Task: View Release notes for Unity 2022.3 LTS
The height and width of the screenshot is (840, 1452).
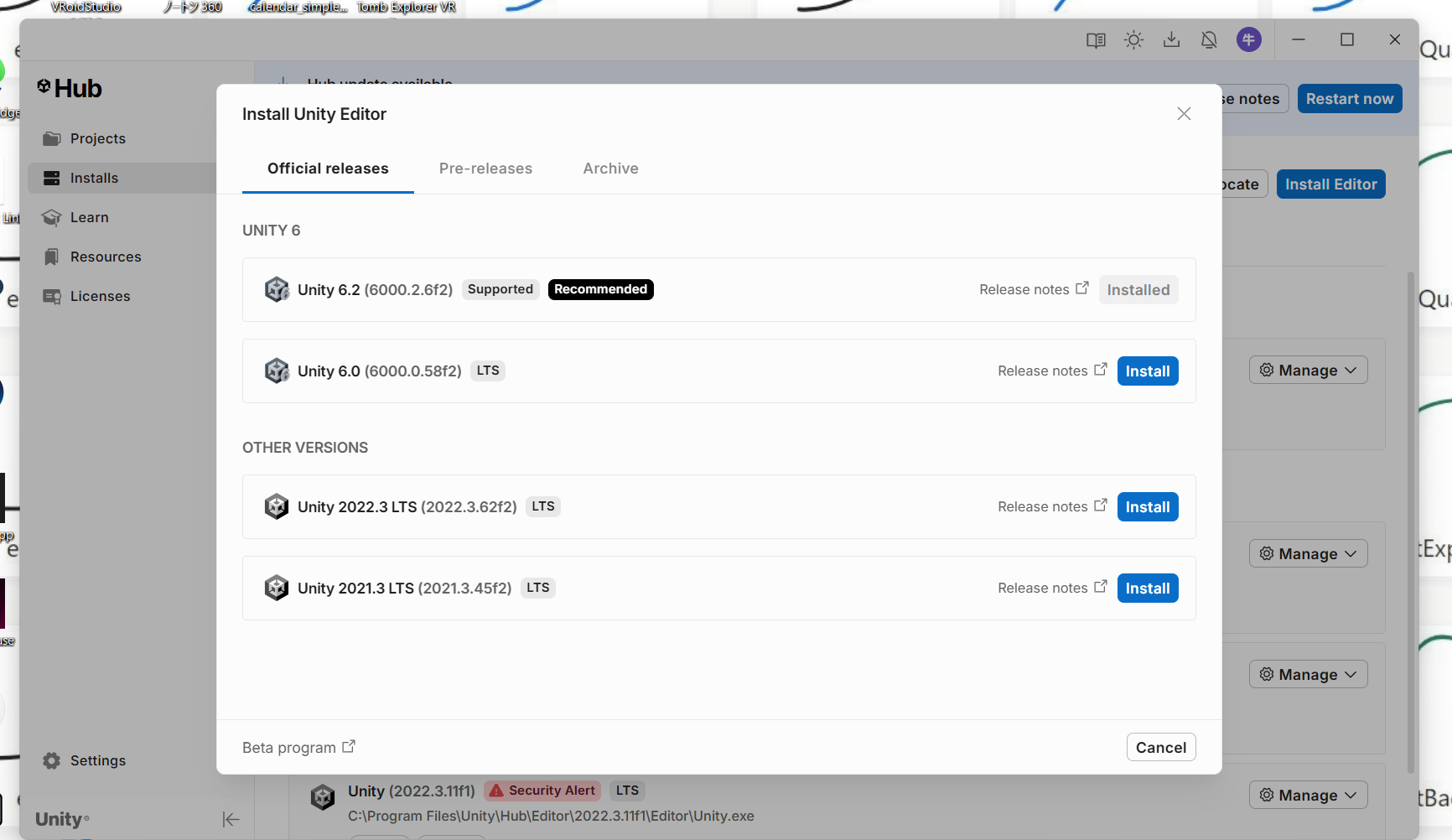Action: coord(1052,506)
